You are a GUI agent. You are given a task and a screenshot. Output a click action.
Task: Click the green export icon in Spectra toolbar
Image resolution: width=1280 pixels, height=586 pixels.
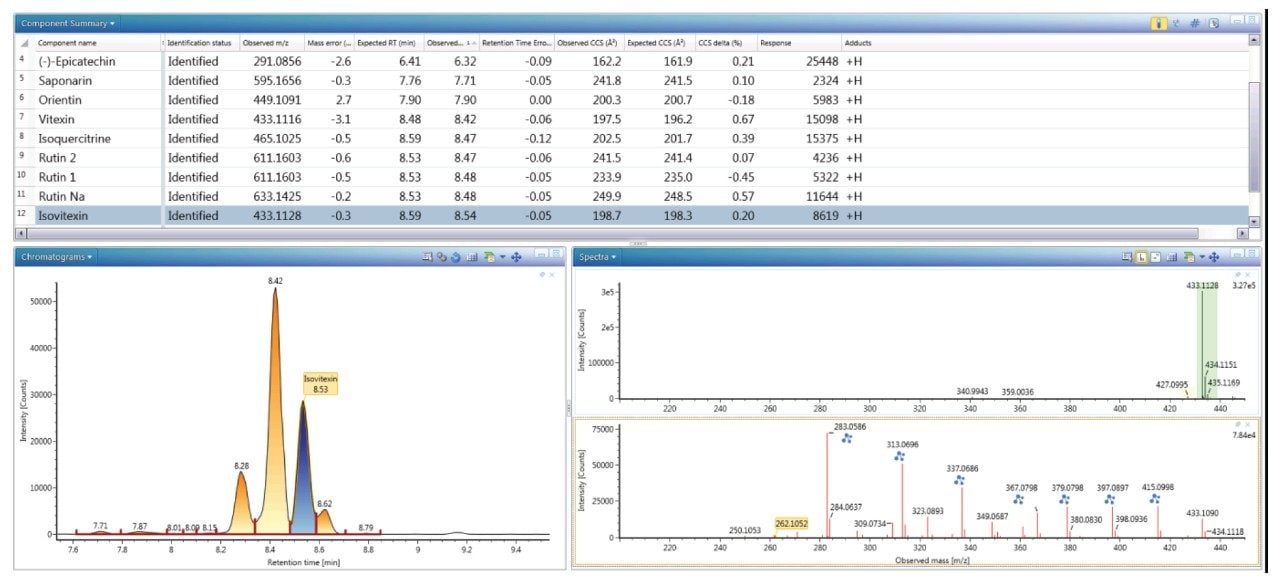pyautogui.click(x=1189, y=257)
